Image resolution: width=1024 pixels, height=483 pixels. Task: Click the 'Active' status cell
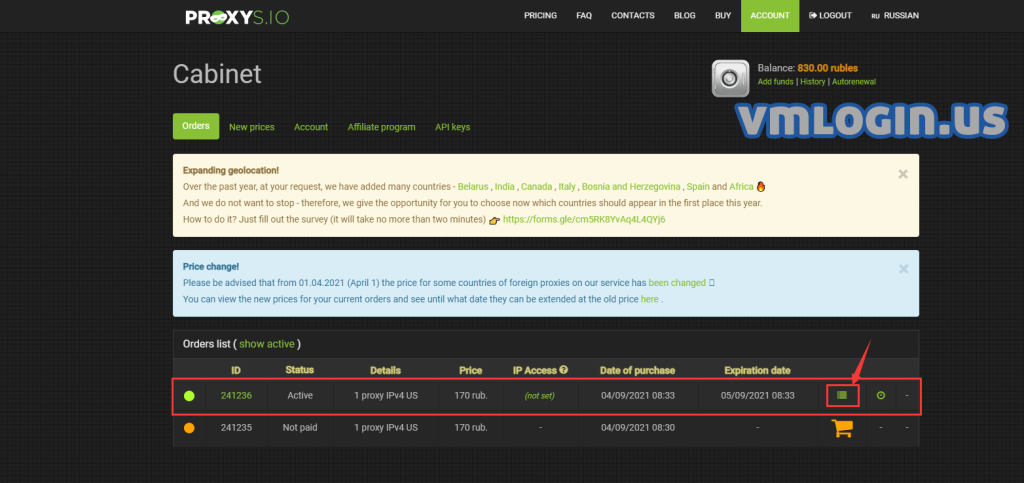(300, 396)
